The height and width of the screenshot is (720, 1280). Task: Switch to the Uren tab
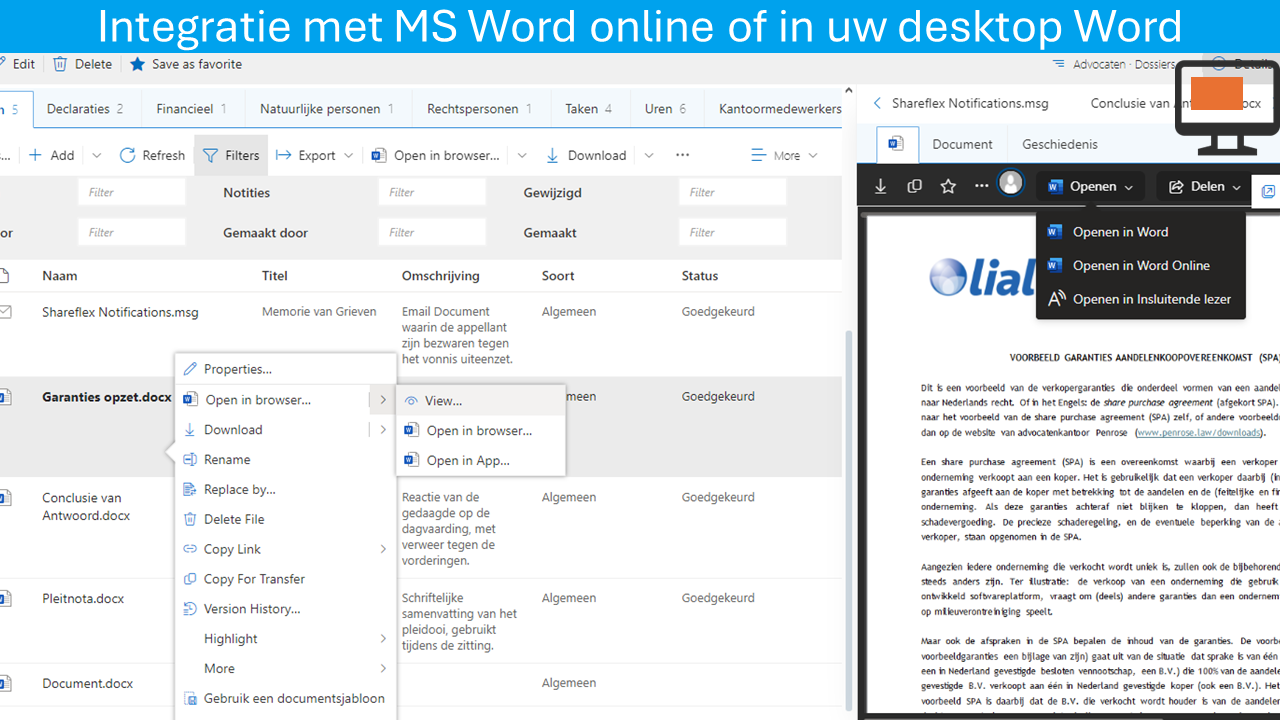666,109
